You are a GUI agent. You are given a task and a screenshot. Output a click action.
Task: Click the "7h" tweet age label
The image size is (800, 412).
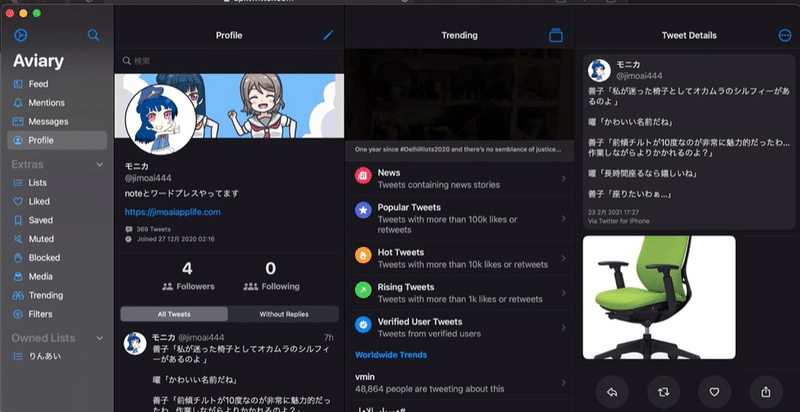coord(329,338)
